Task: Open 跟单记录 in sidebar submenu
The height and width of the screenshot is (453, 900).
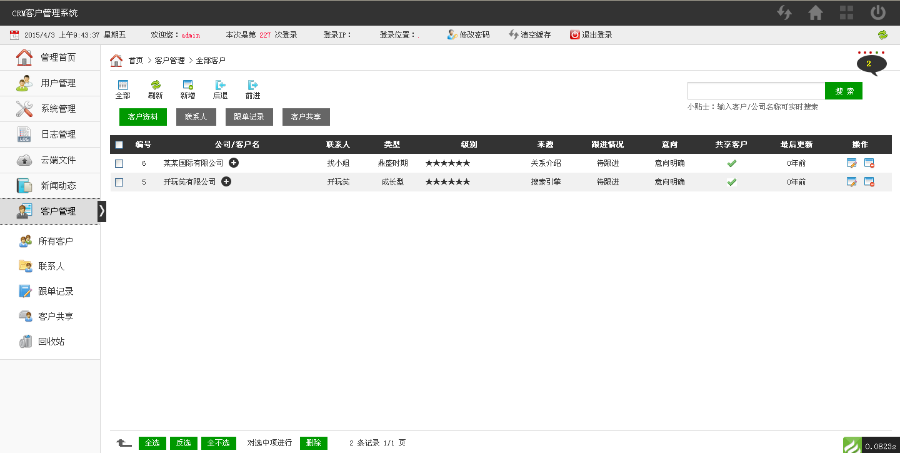Action: pos(46,291)
